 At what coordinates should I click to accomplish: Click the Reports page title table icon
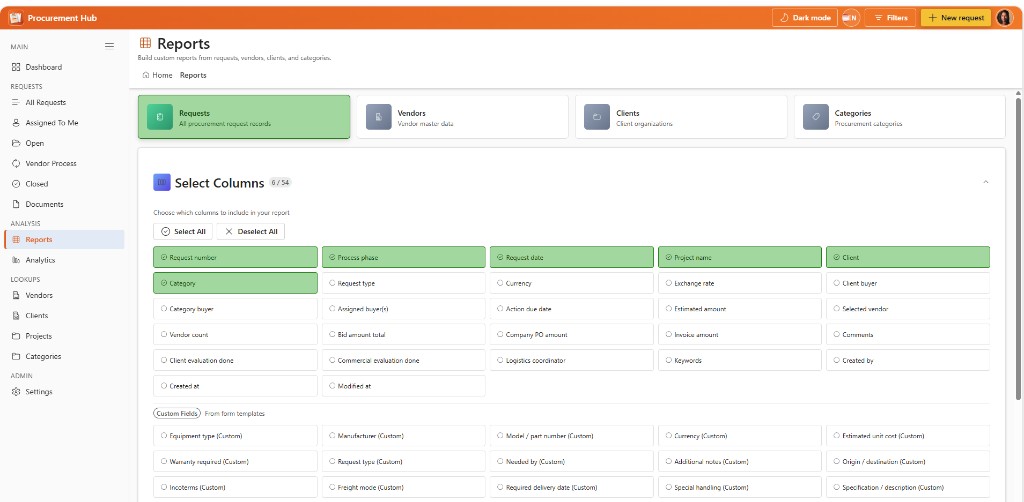146,43
